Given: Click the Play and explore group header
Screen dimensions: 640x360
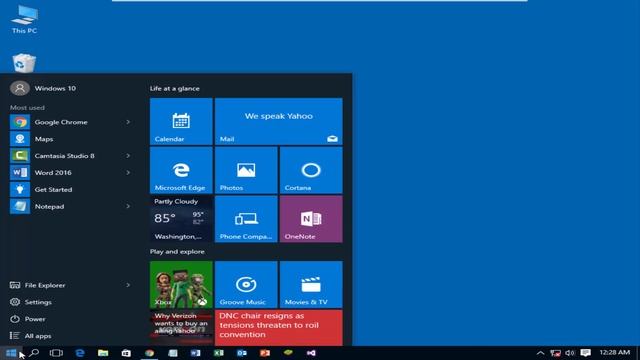Looking at the screenshot, I should click(x=177, y=251).
